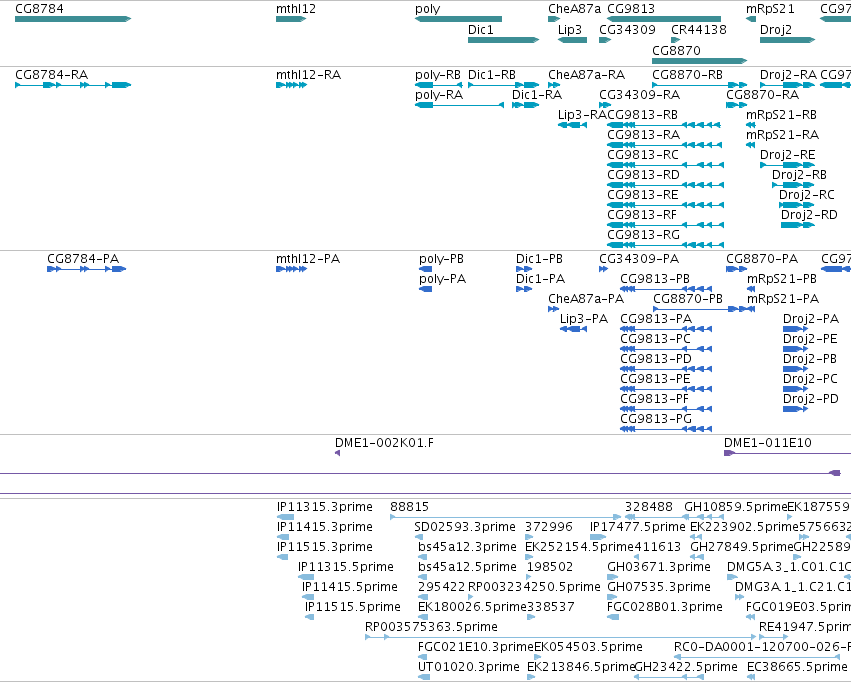Click the mthl12 gene label
851x682 pixels.
296,9
